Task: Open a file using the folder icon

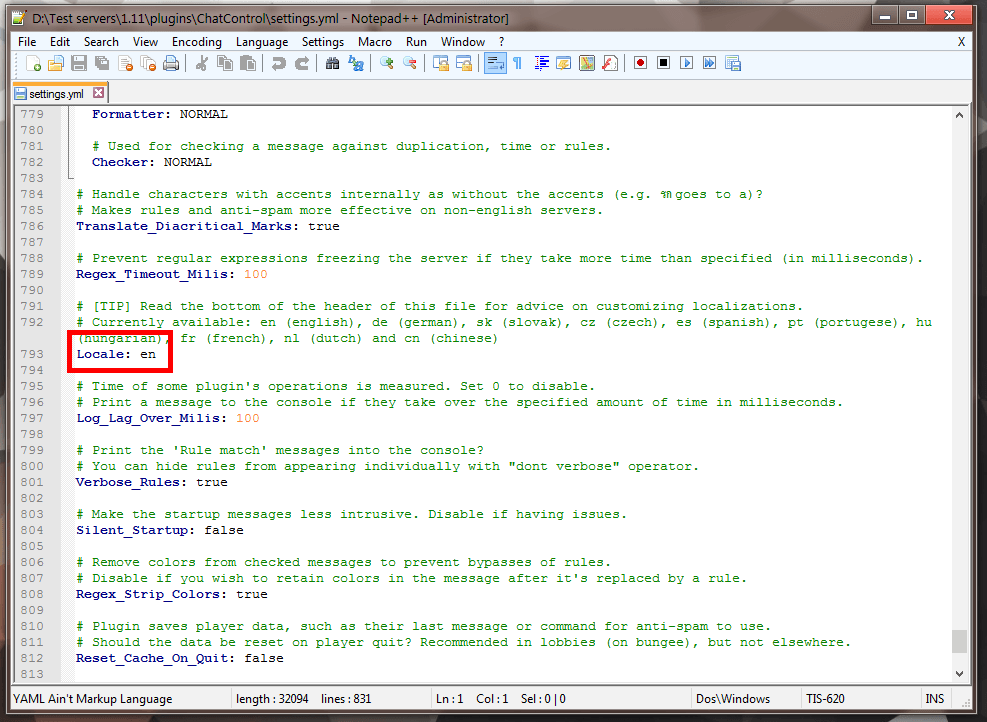Action: pos(56,64)
